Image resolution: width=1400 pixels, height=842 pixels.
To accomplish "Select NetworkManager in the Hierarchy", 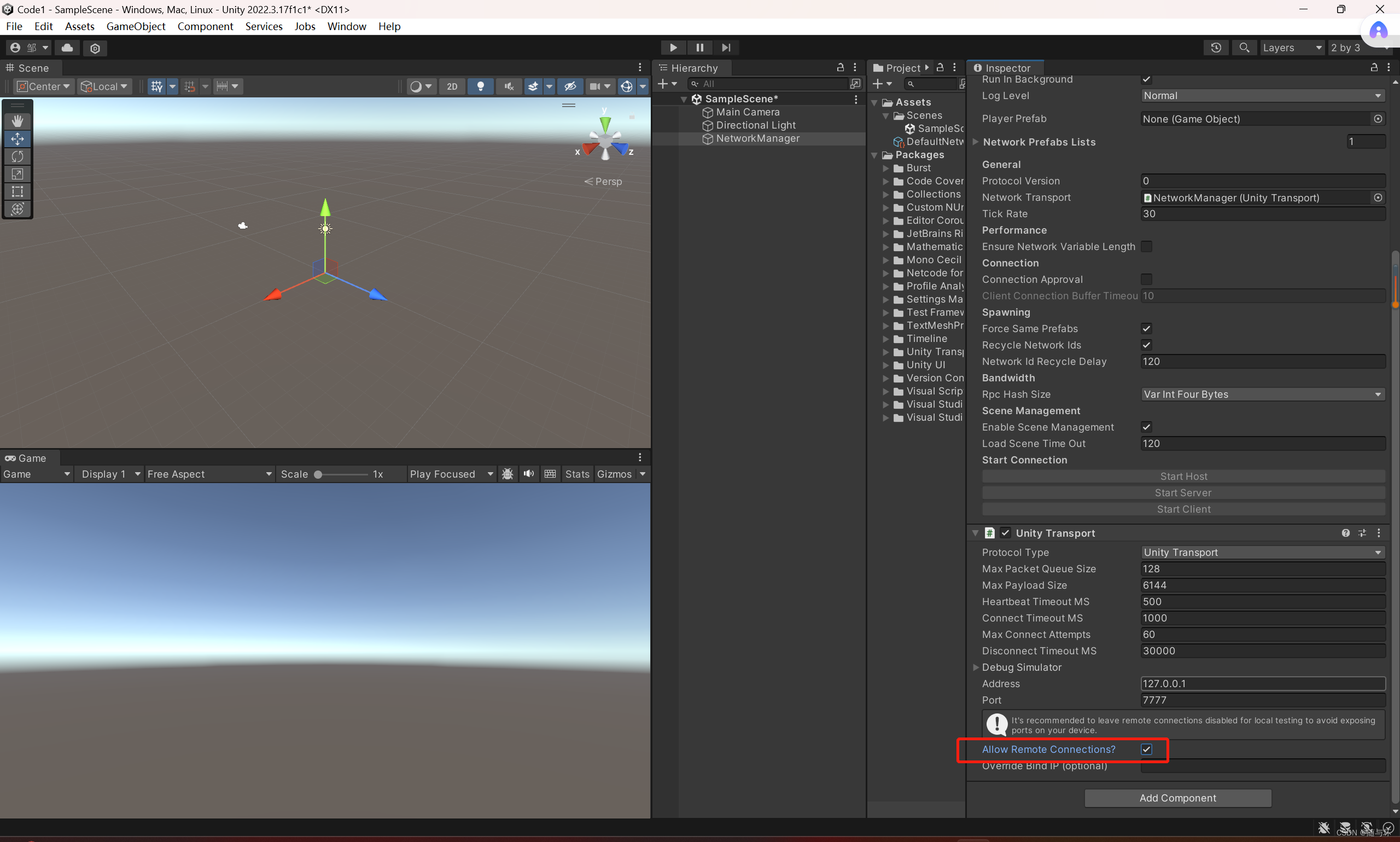I will [756, 138].
